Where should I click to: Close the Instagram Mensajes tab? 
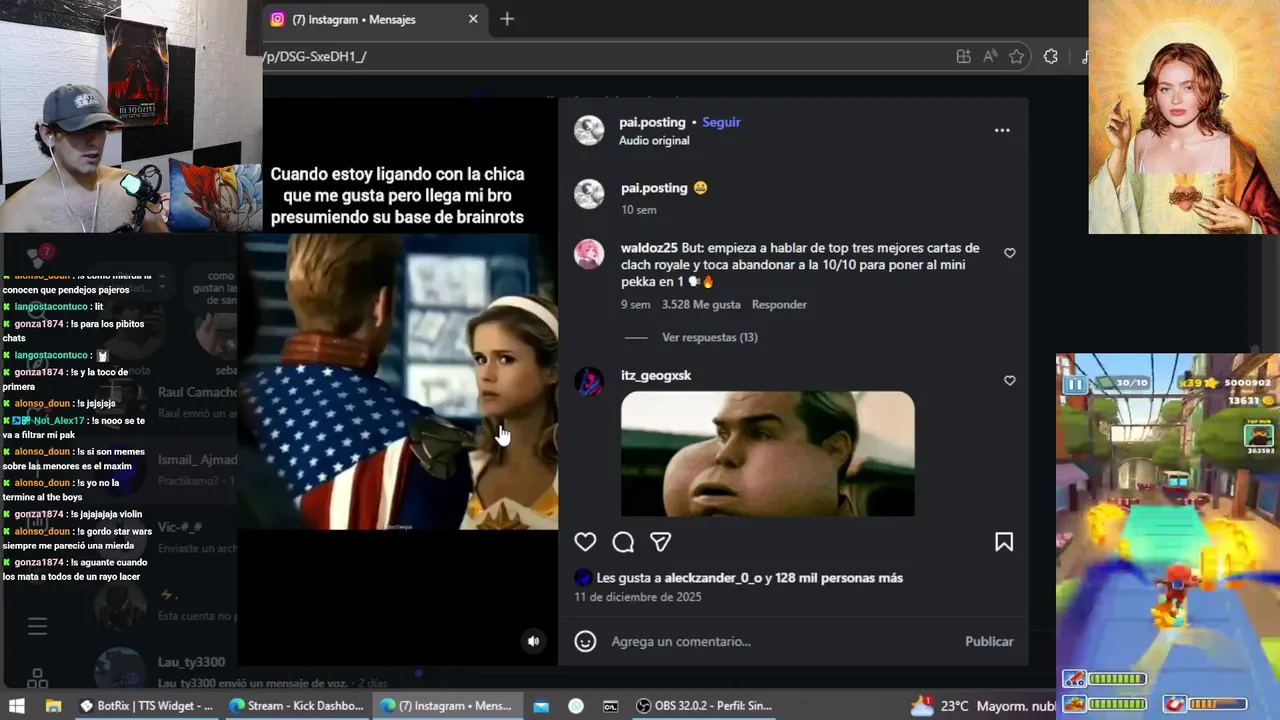(473, 19)
